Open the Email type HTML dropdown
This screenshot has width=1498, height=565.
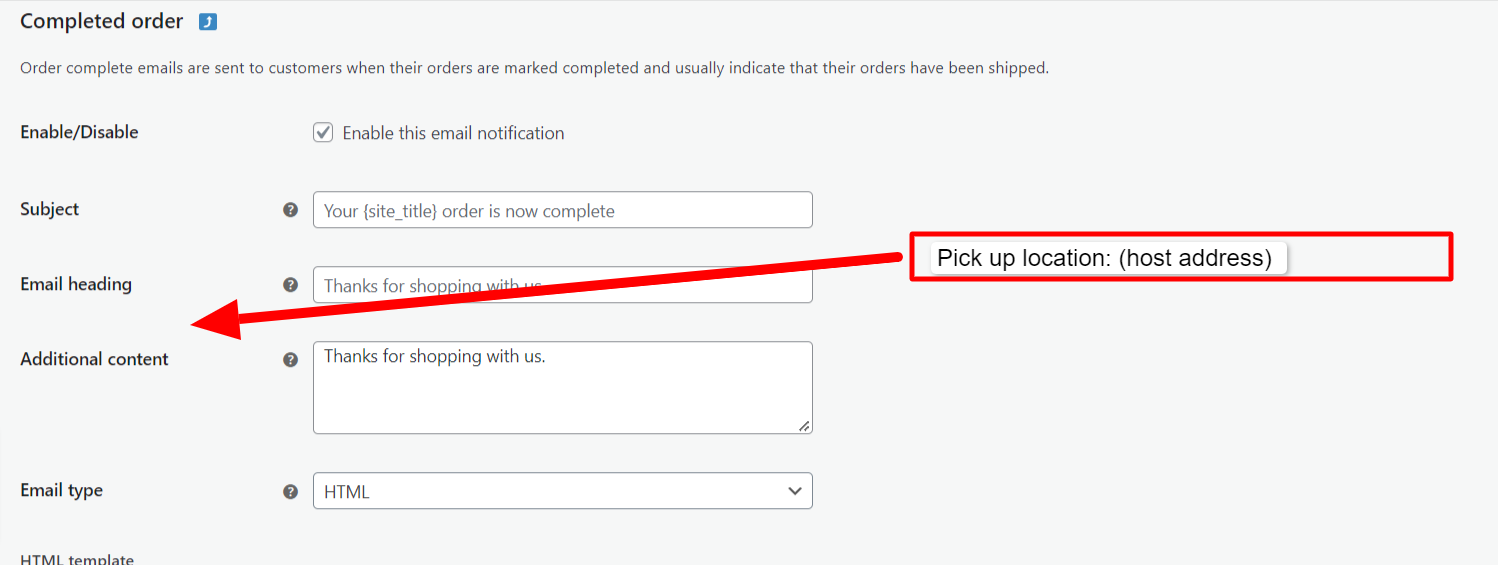pyautogui.click(x=562, y=491)
